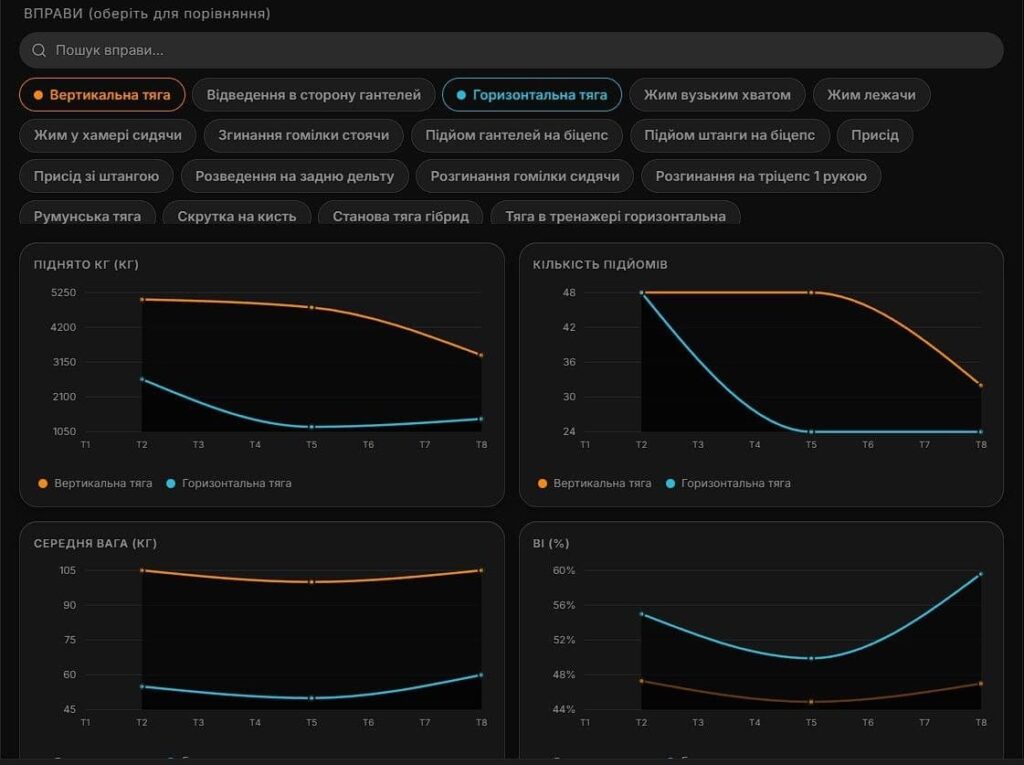
Task: Choose the Присід exercise chip
Action: tap(874, 135)
